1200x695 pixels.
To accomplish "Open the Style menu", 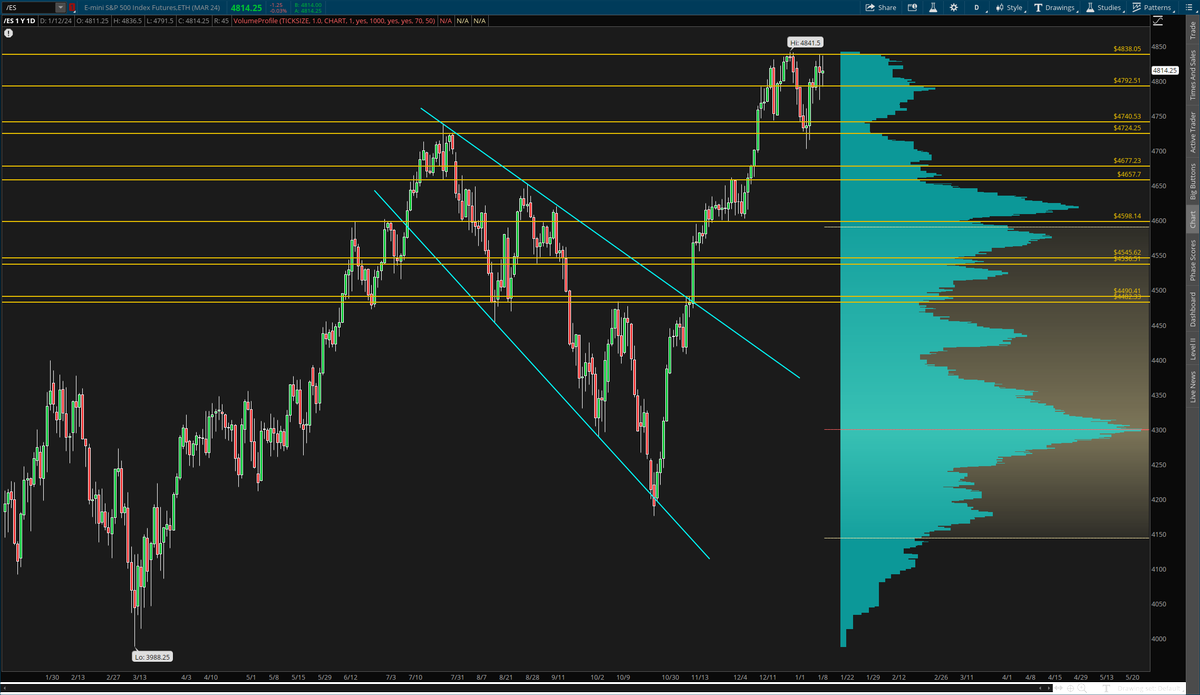I will pyautogui.click(x=1009, y=7).
